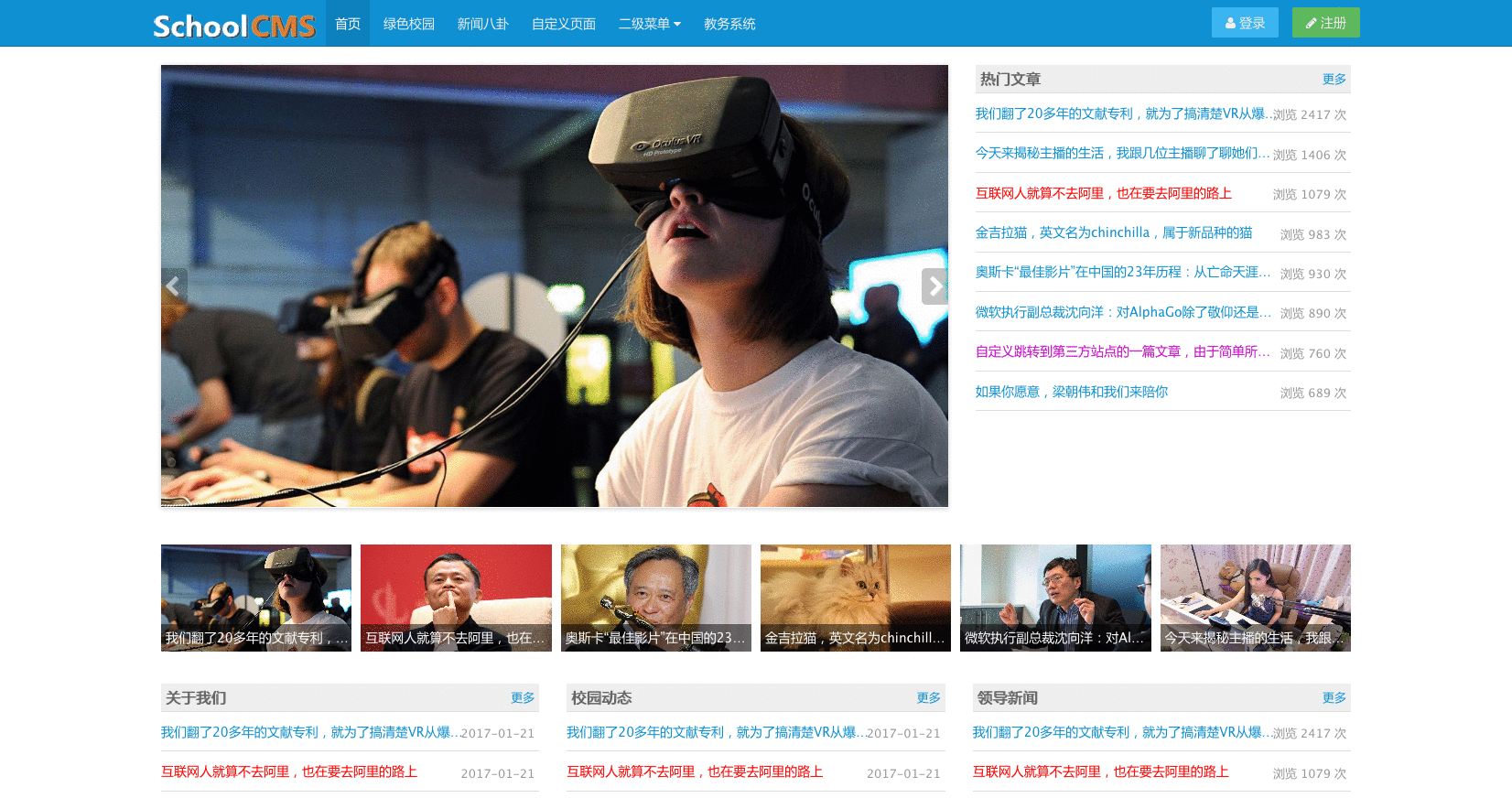Open hot article 金吉拉猫 chinchilla
This screenshot has width=1512, height=798.
(1114, 233)
